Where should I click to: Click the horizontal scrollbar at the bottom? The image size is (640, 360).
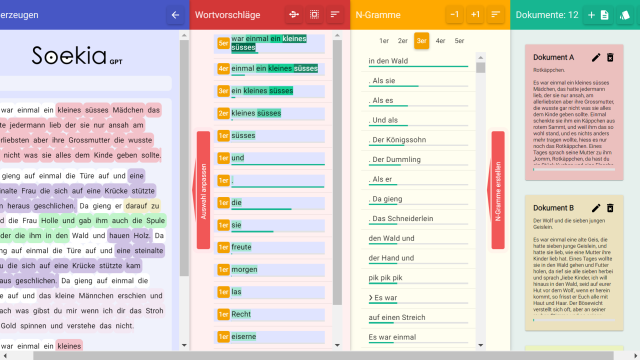coord(323,356)
